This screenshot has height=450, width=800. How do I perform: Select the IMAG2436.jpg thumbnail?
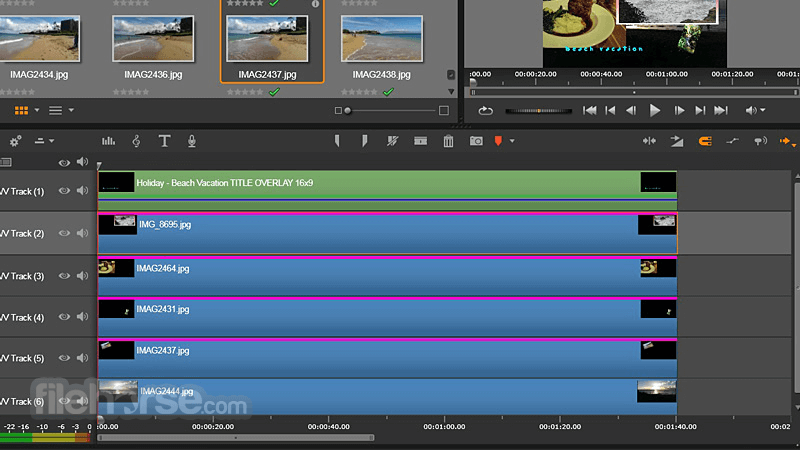coord(153,40)
